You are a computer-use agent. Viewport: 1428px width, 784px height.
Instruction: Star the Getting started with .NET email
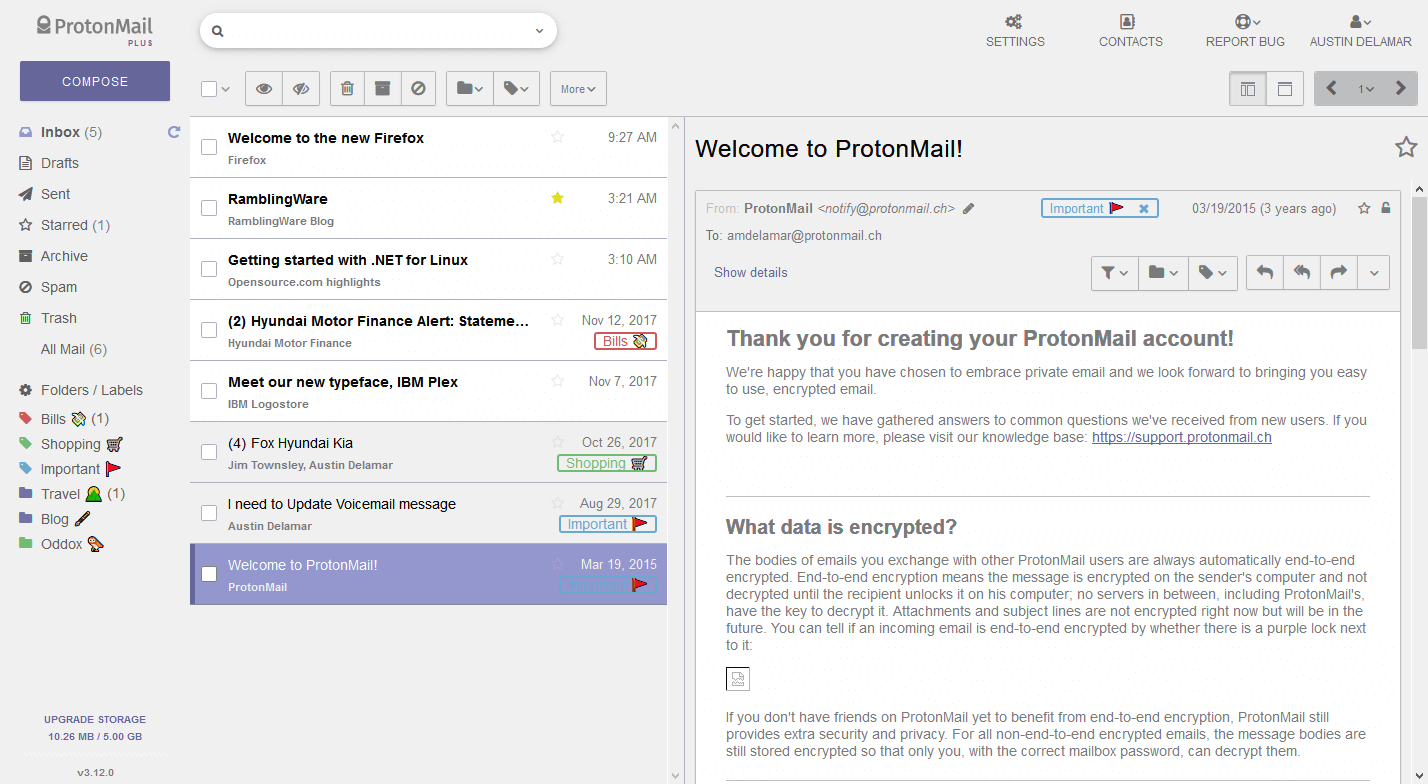click(558, 259)
